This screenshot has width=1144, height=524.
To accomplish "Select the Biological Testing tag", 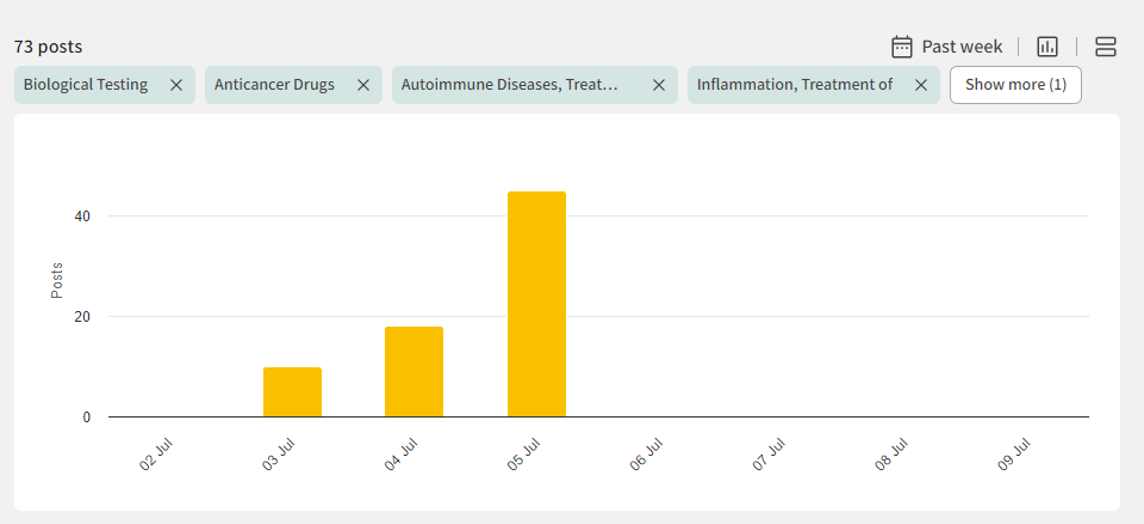I will tap(86, 85).
